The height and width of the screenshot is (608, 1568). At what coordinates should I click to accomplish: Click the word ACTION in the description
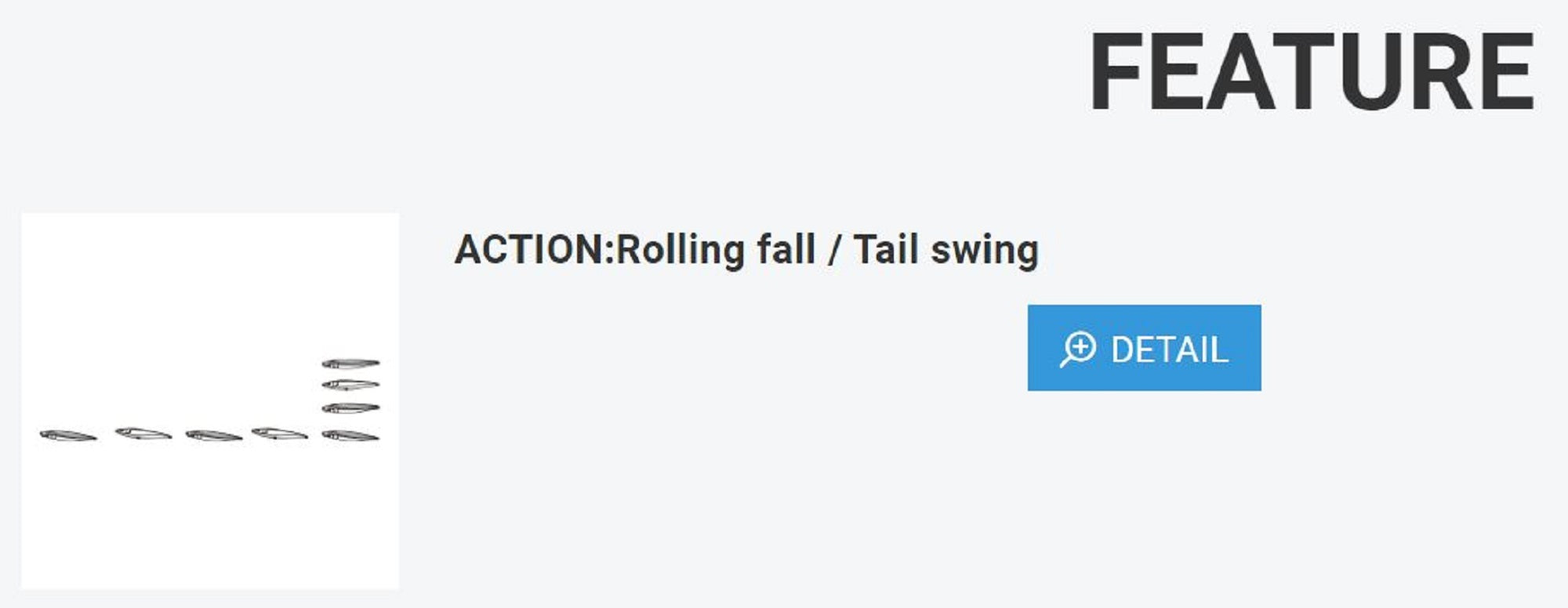click(x=529, y=250)
